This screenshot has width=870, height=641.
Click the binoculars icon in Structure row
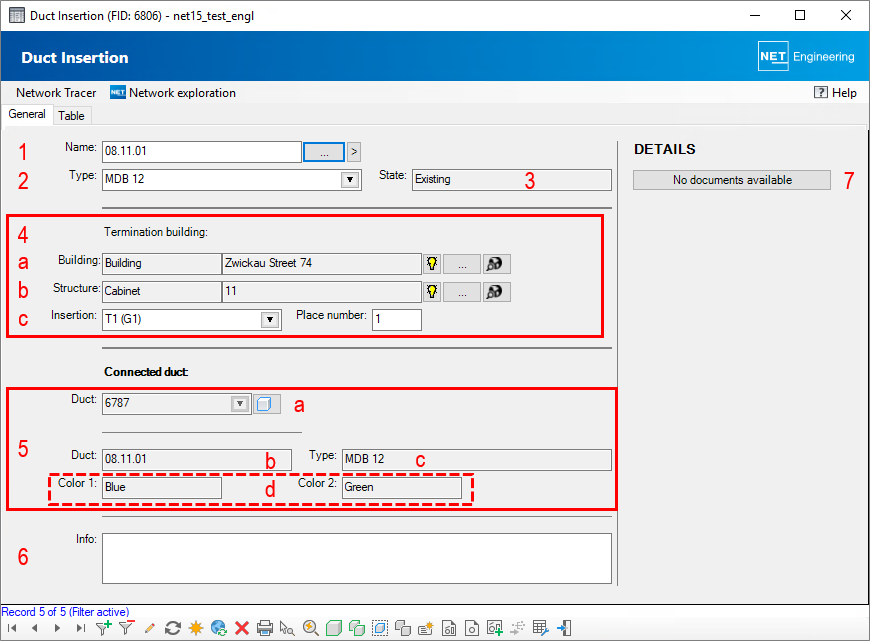point(497,292)
